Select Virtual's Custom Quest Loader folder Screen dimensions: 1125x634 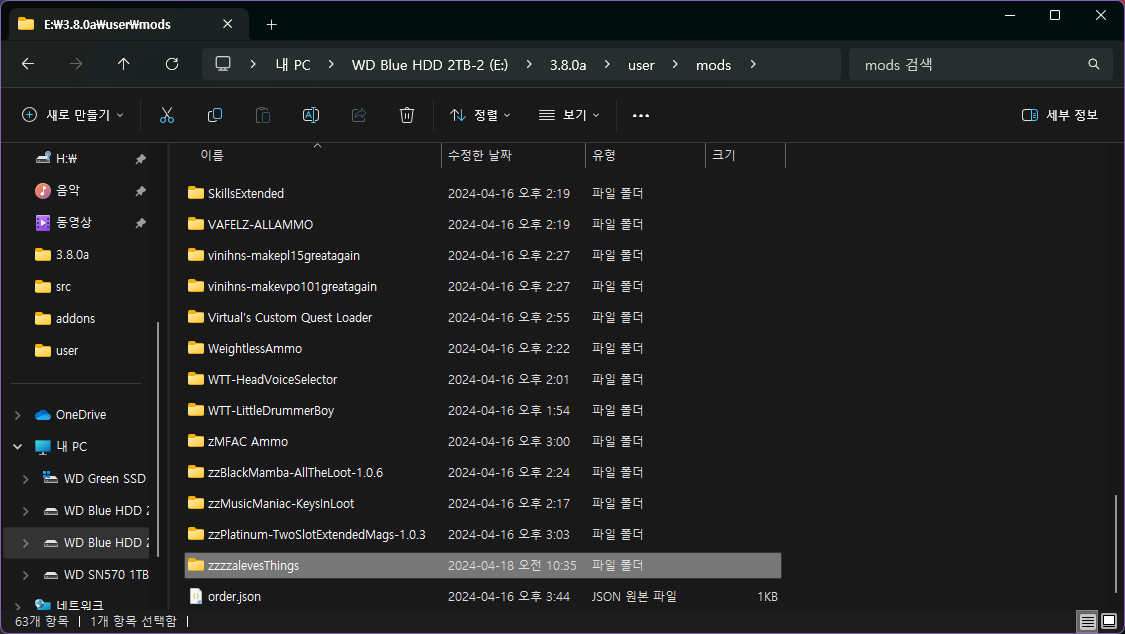pyautogui.click(x=290, y=317)
